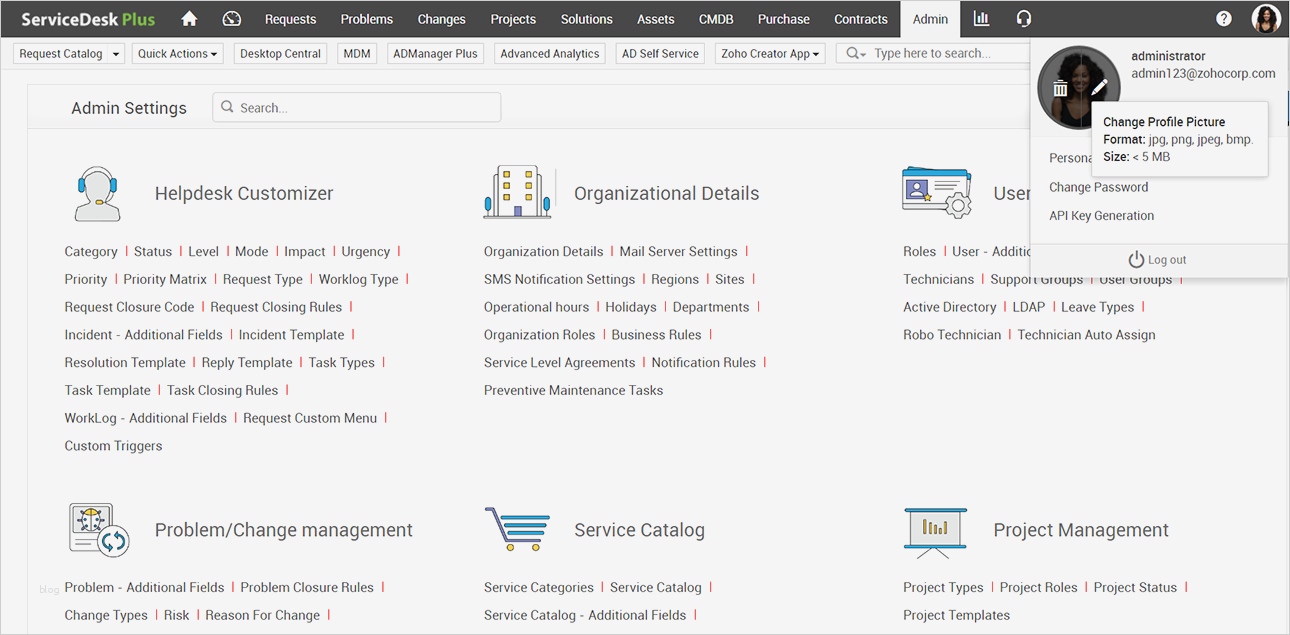The height and width of the screenshot is (635, 1290).
Task: Click the Desktop Central button
Action: click(x=281, y=54)
